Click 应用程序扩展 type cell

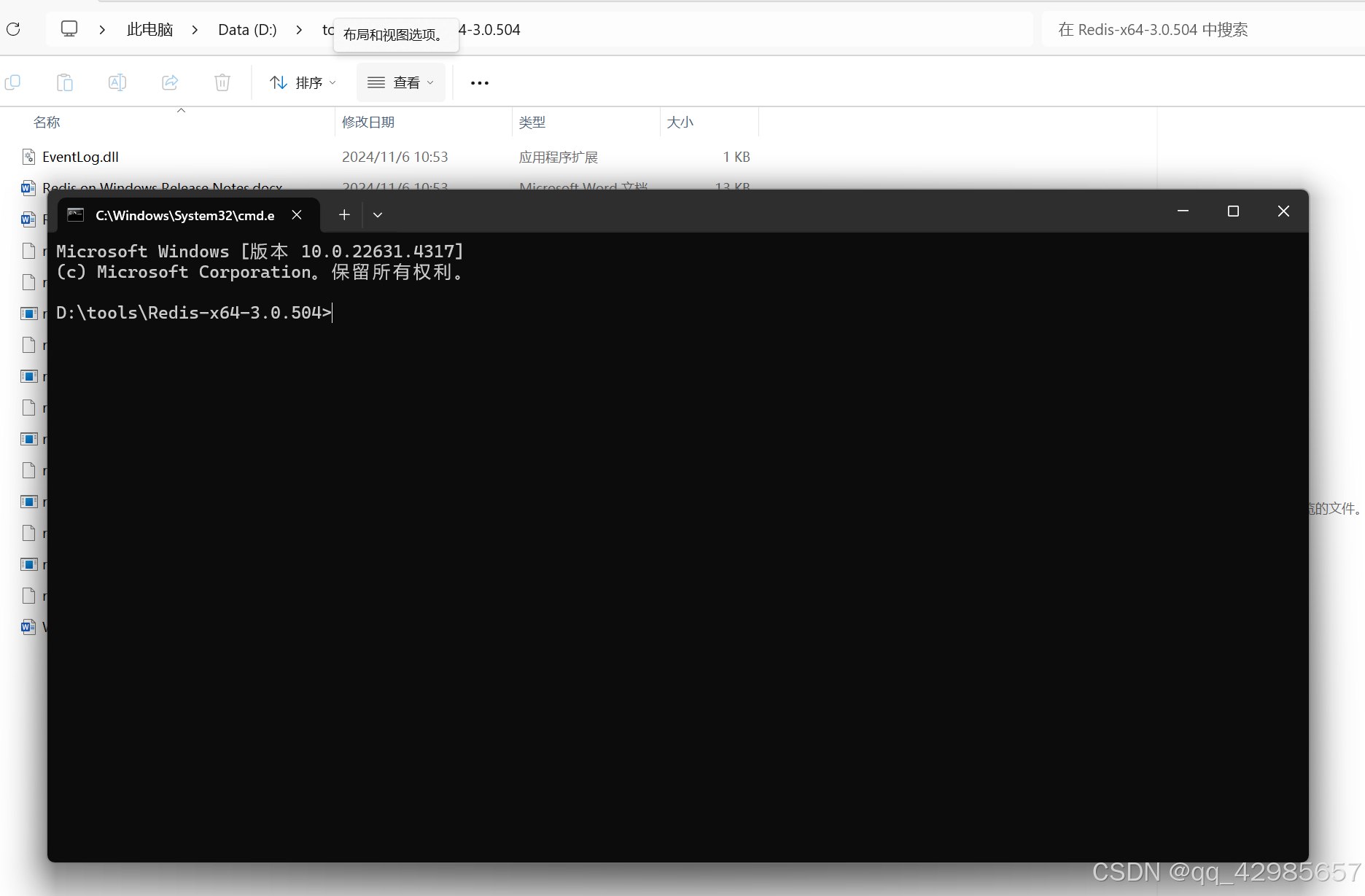pyautogui.click(x=559, y=157)
